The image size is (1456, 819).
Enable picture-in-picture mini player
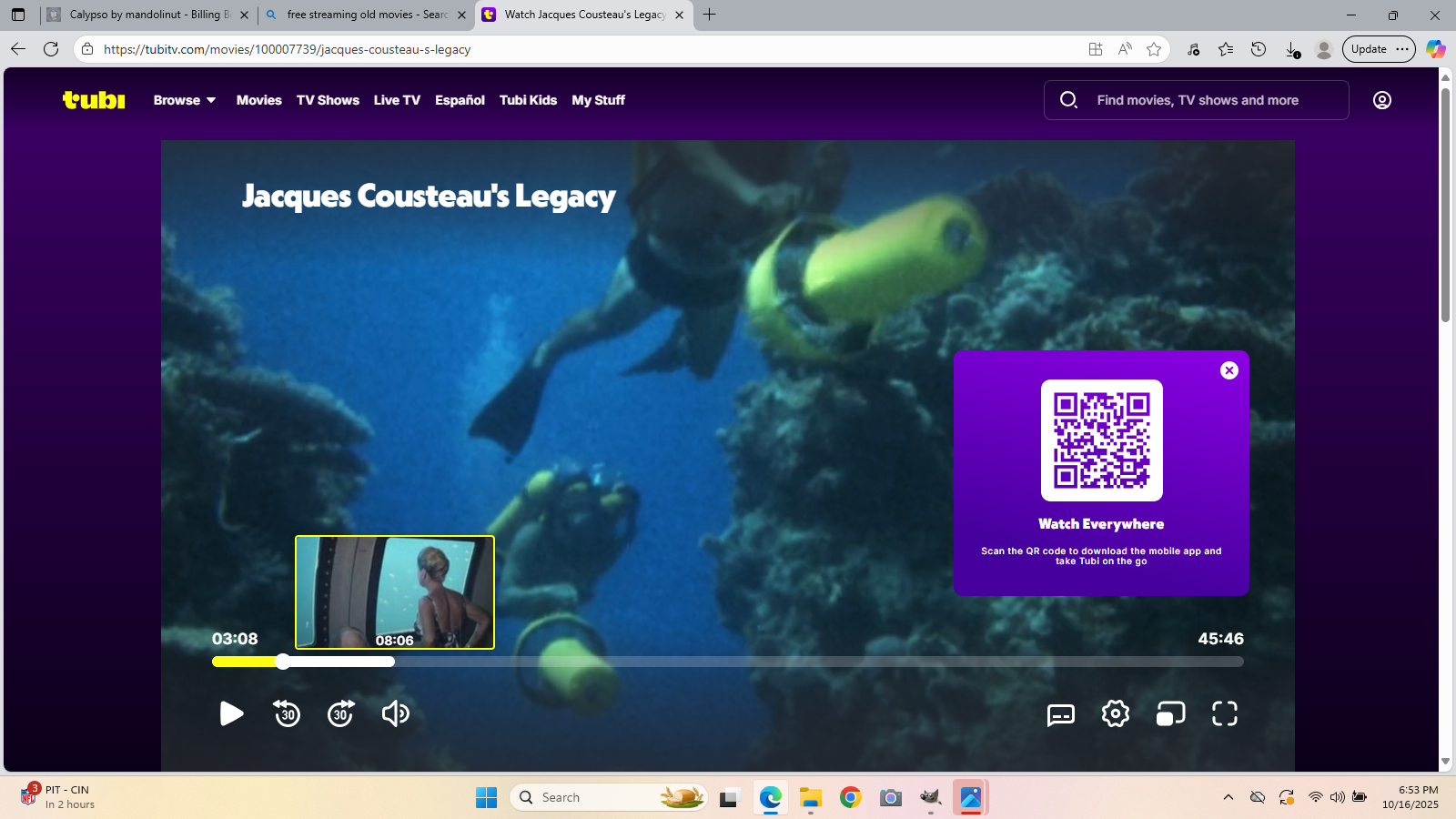(1170, 713)
